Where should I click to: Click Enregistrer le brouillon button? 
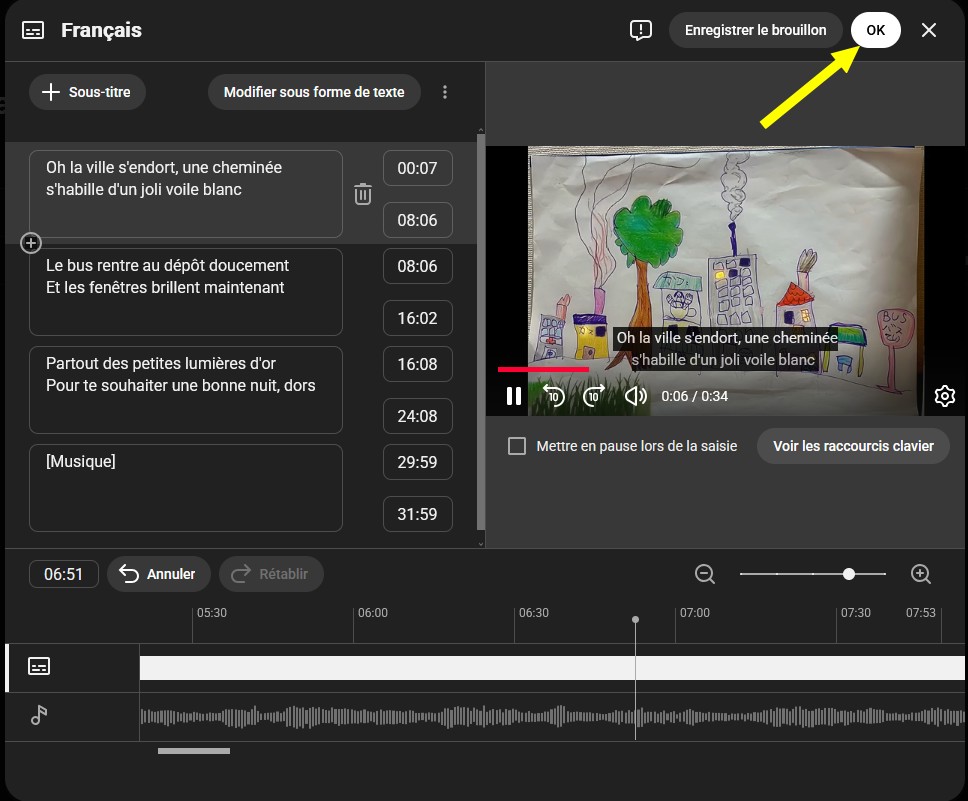pos(755,30)
